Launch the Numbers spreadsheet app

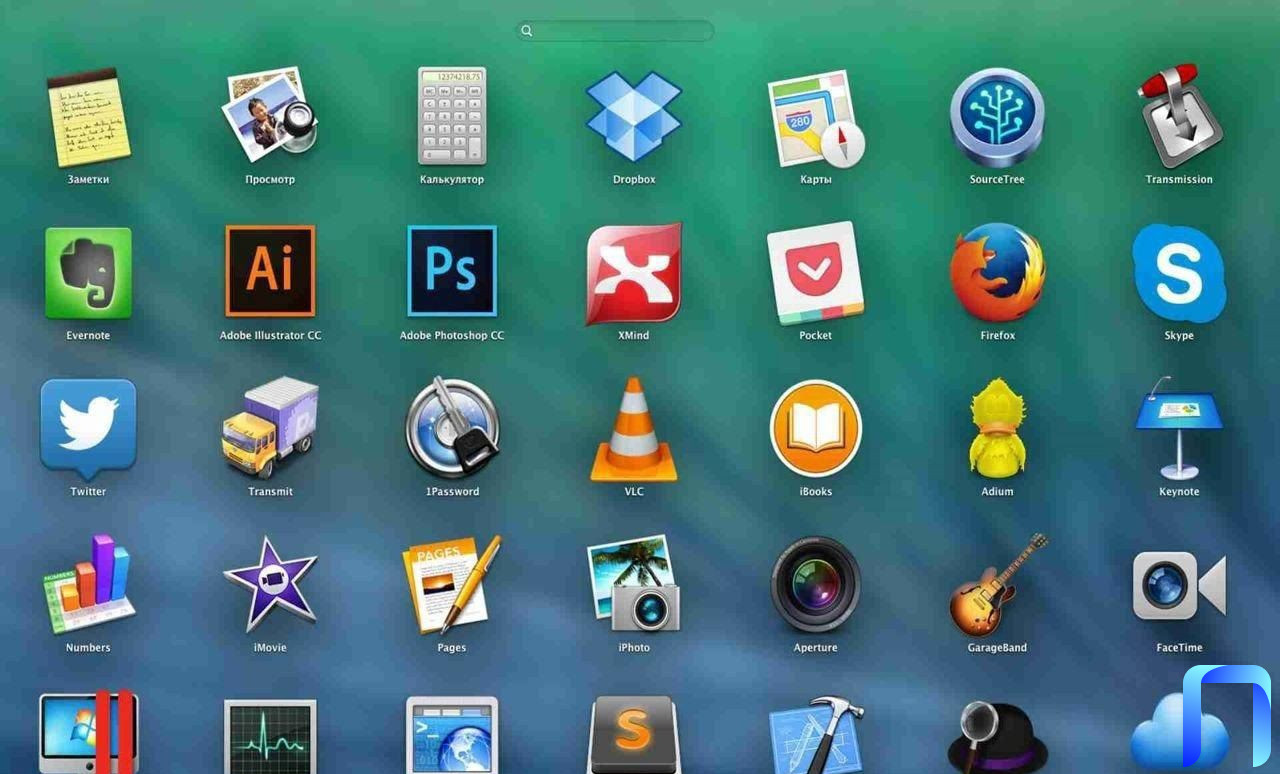(88, 584)
